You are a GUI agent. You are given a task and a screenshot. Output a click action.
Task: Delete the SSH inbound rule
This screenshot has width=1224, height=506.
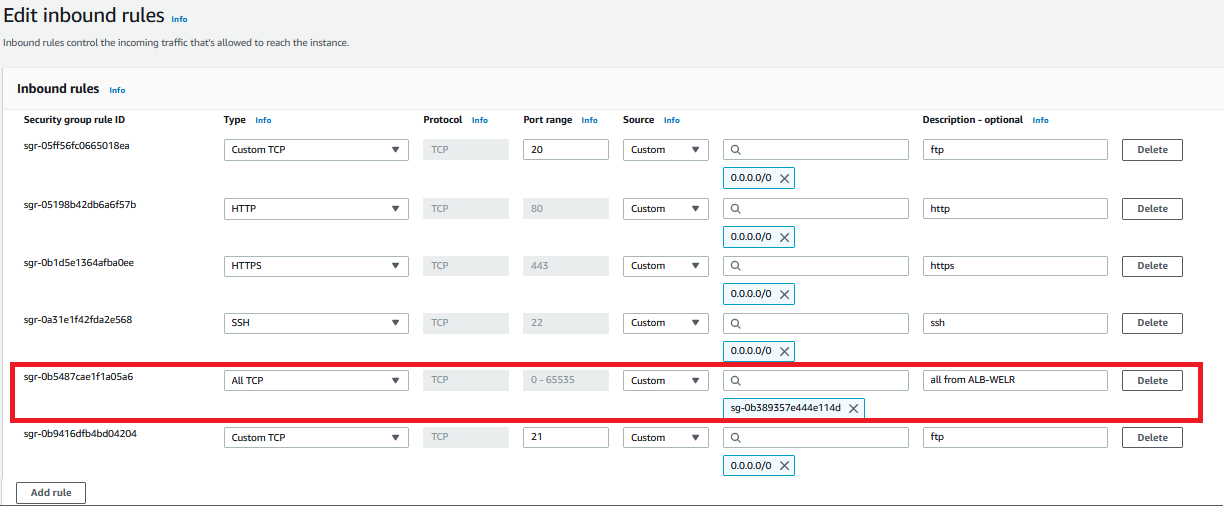[x=1152, y=323]
